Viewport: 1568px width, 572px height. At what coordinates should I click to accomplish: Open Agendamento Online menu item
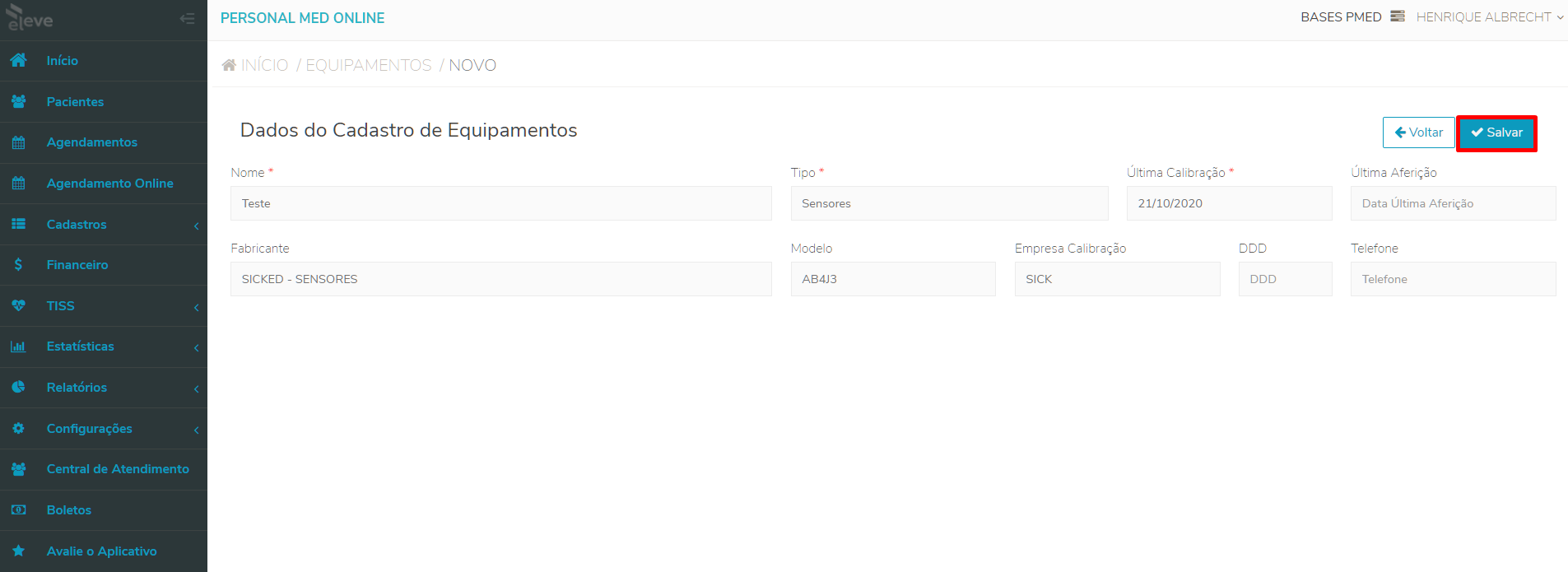point(104,183)
